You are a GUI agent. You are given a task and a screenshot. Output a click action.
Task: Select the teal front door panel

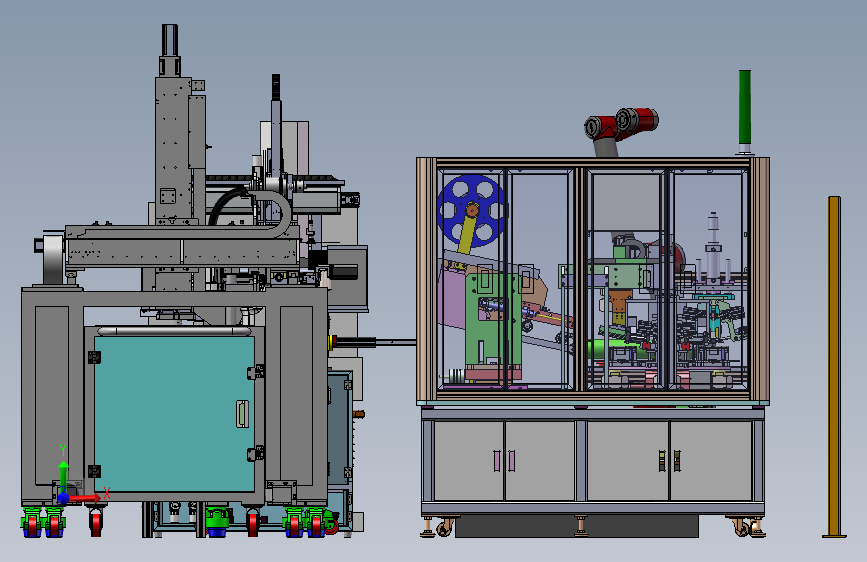[x=174, y=413]
